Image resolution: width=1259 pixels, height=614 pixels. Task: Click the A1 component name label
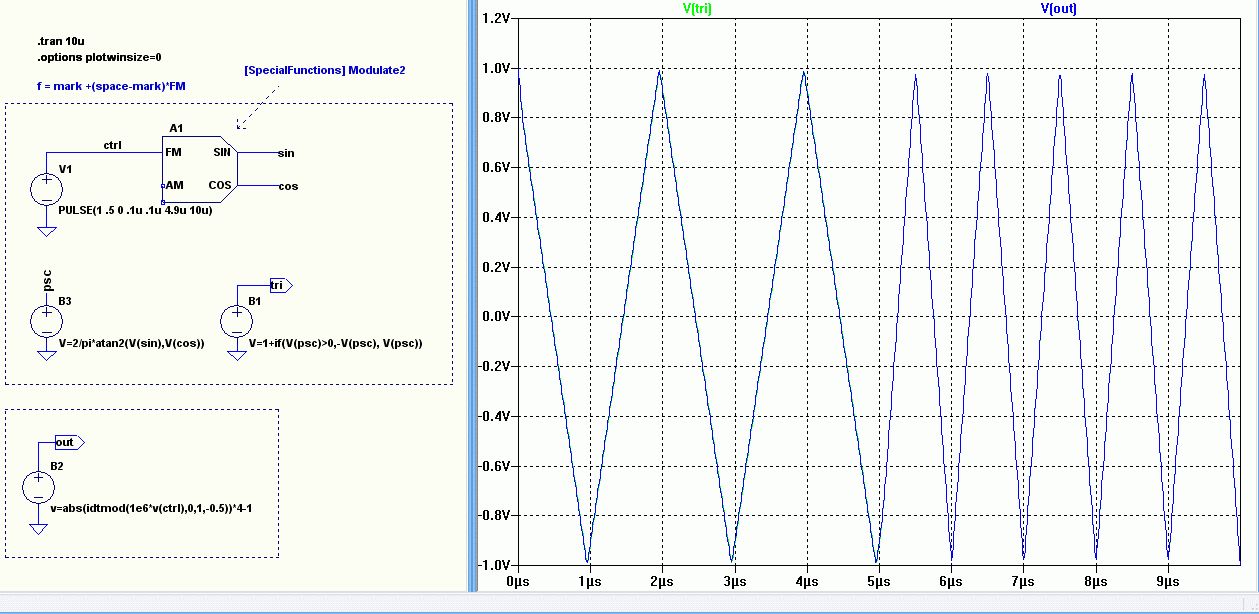click(x=176, y=129)
